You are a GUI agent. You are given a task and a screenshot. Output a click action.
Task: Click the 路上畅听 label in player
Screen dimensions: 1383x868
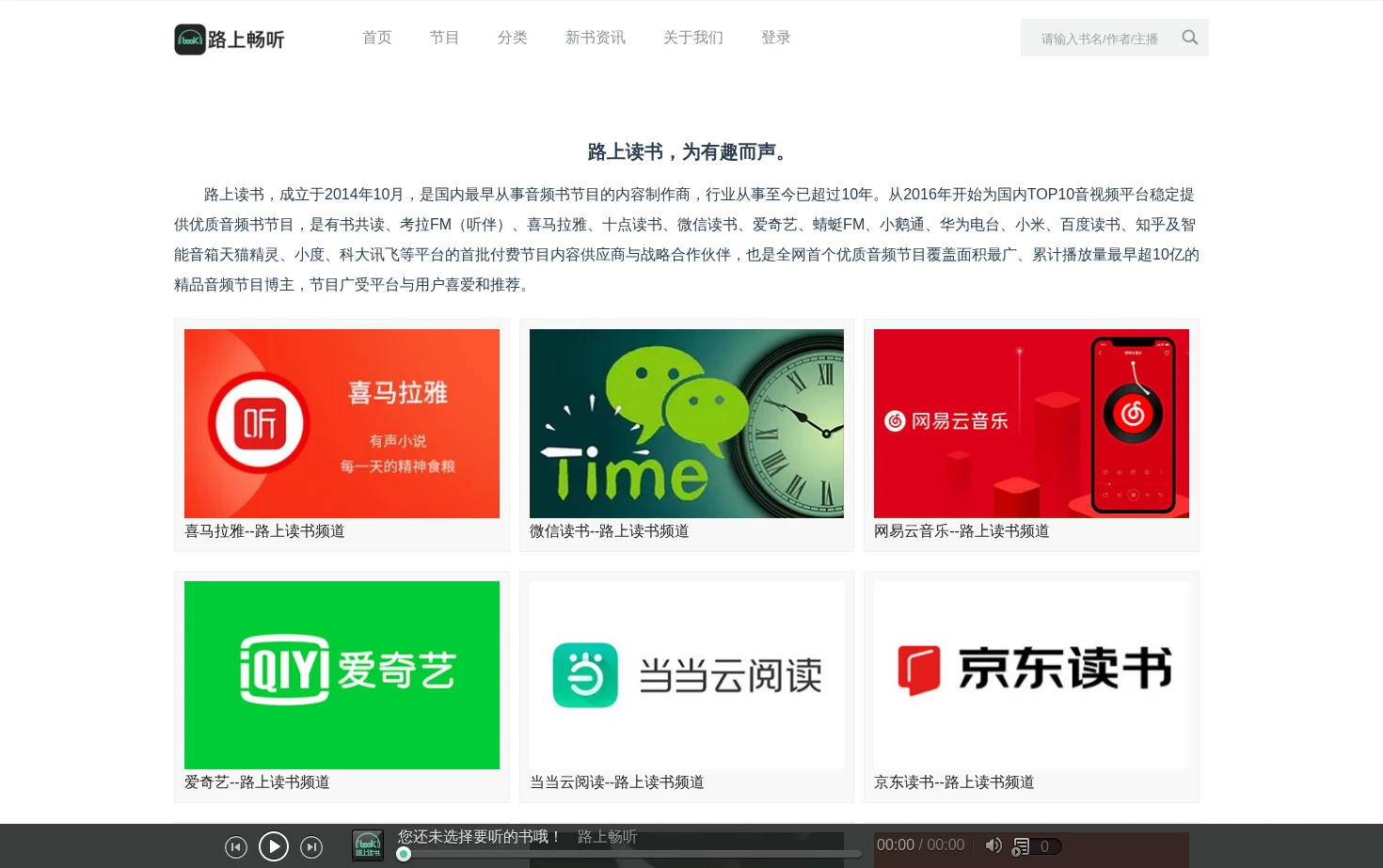[608, 837]
